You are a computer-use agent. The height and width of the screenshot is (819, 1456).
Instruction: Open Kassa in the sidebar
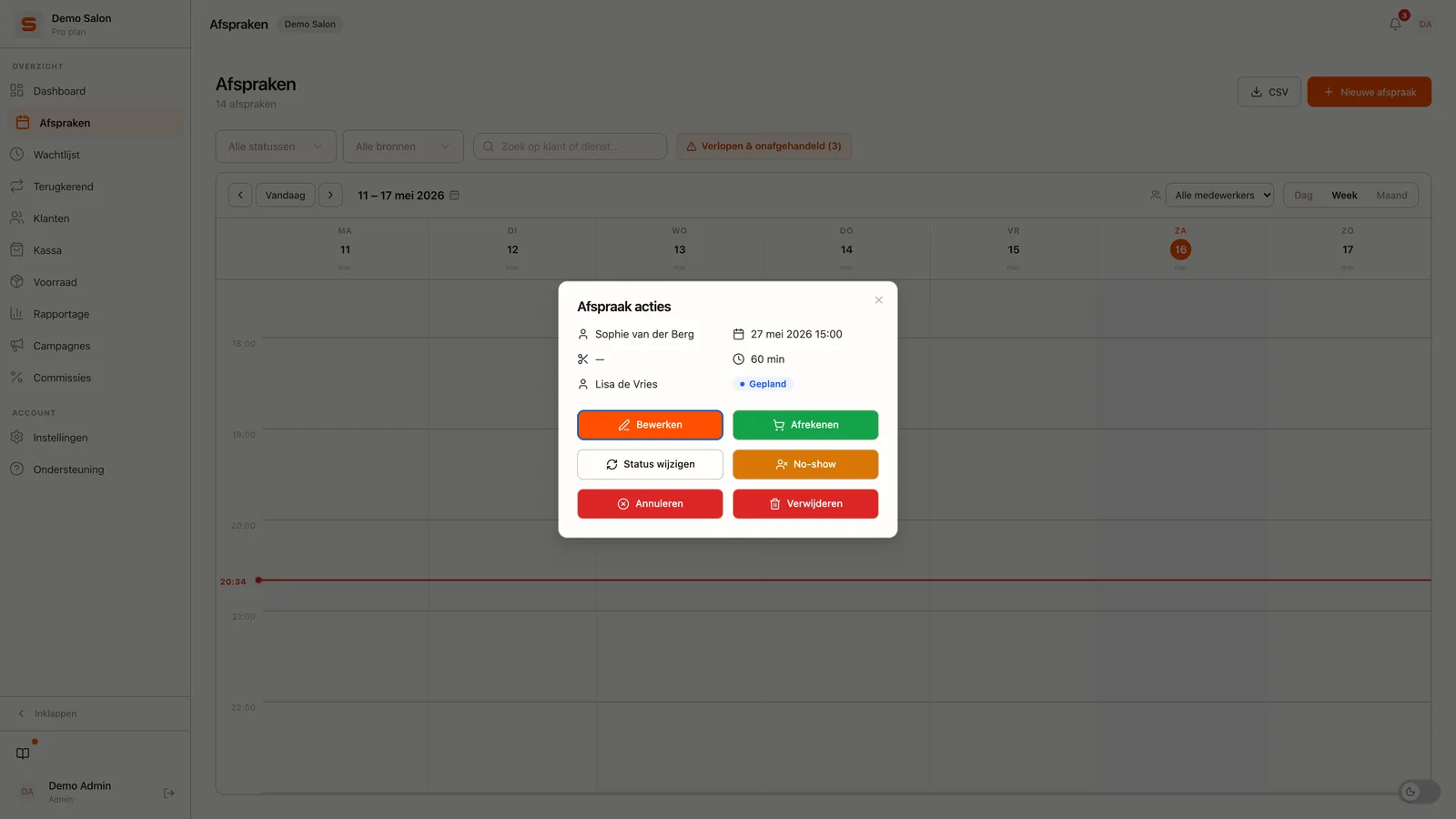[95, 250]
